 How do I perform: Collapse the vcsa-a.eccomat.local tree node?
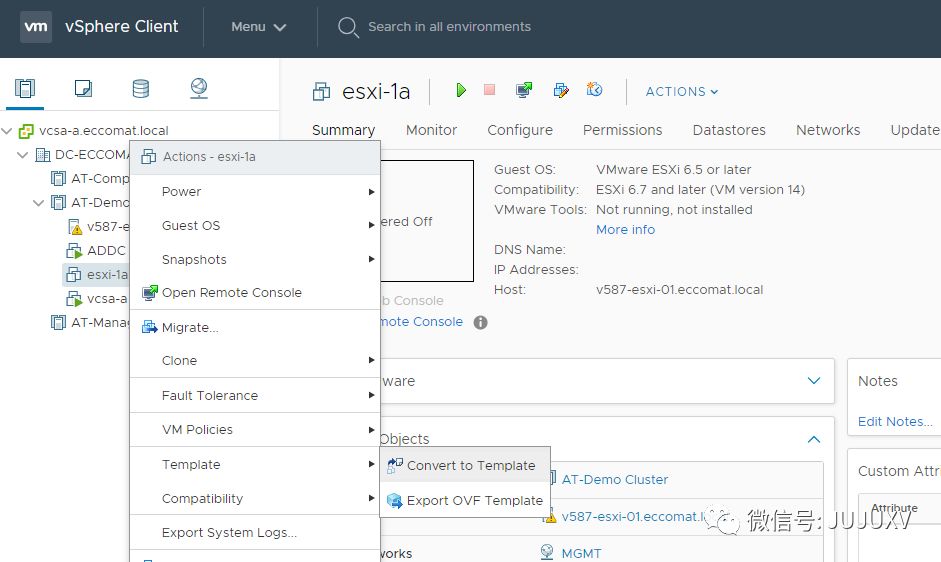pyautogui.click(x=9, y=131)
